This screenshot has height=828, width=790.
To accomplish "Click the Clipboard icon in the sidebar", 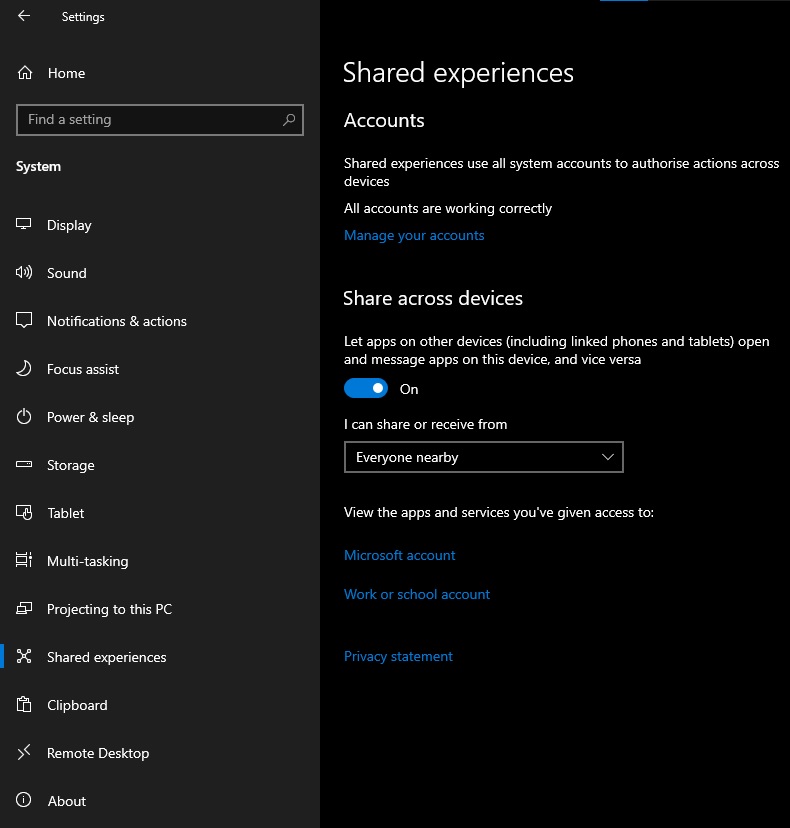I will point(25,705).
